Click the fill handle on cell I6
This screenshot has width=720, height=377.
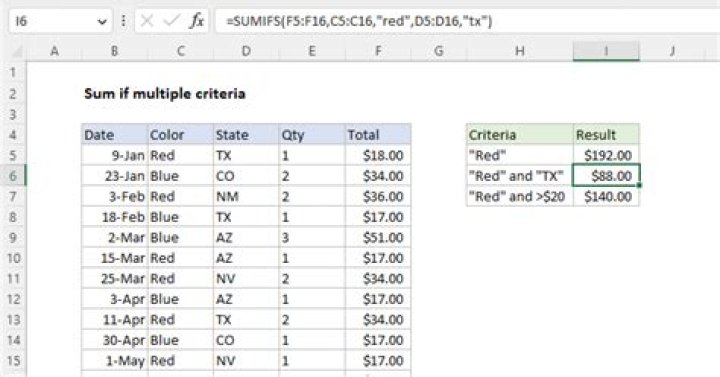pos(639,186)
